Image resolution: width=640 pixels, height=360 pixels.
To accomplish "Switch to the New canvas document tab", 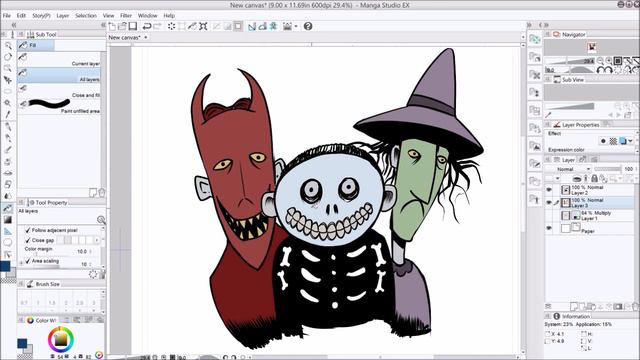I will [x=124, y=37].
